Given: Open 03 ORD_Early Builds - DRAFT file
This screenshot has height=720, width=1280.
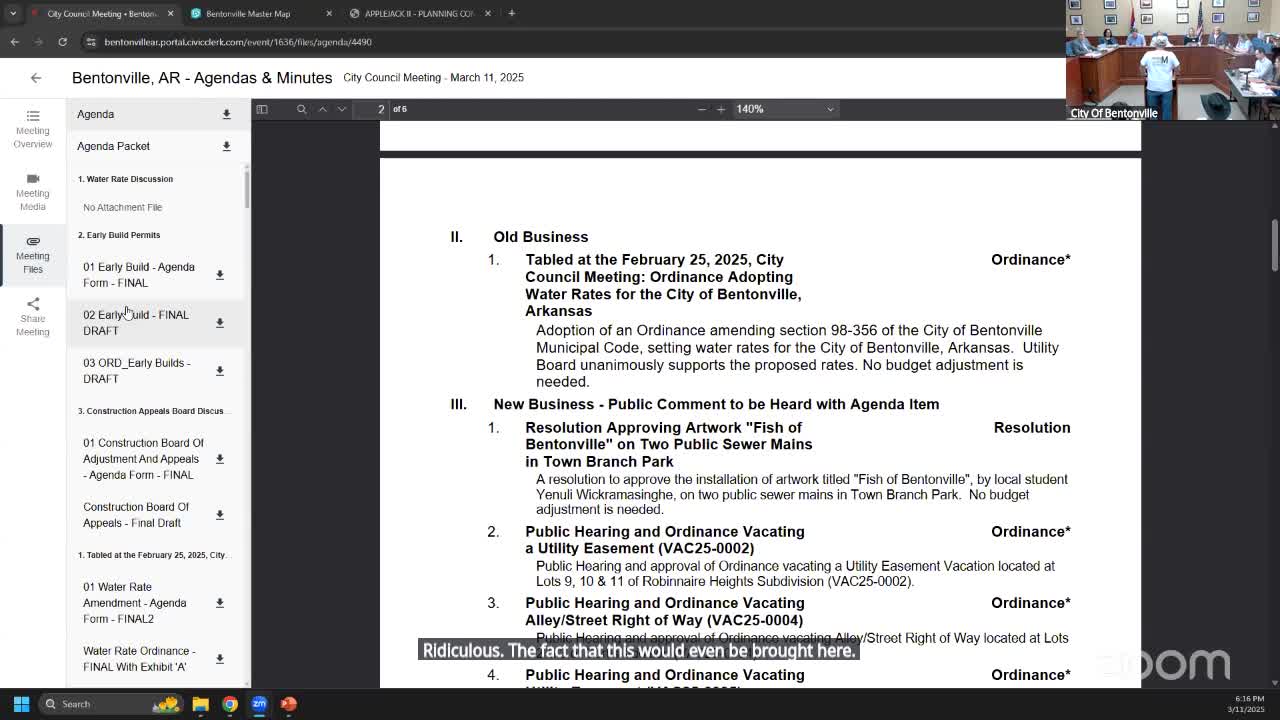Looking at the screenshot, I should click(x=137, y=371).
